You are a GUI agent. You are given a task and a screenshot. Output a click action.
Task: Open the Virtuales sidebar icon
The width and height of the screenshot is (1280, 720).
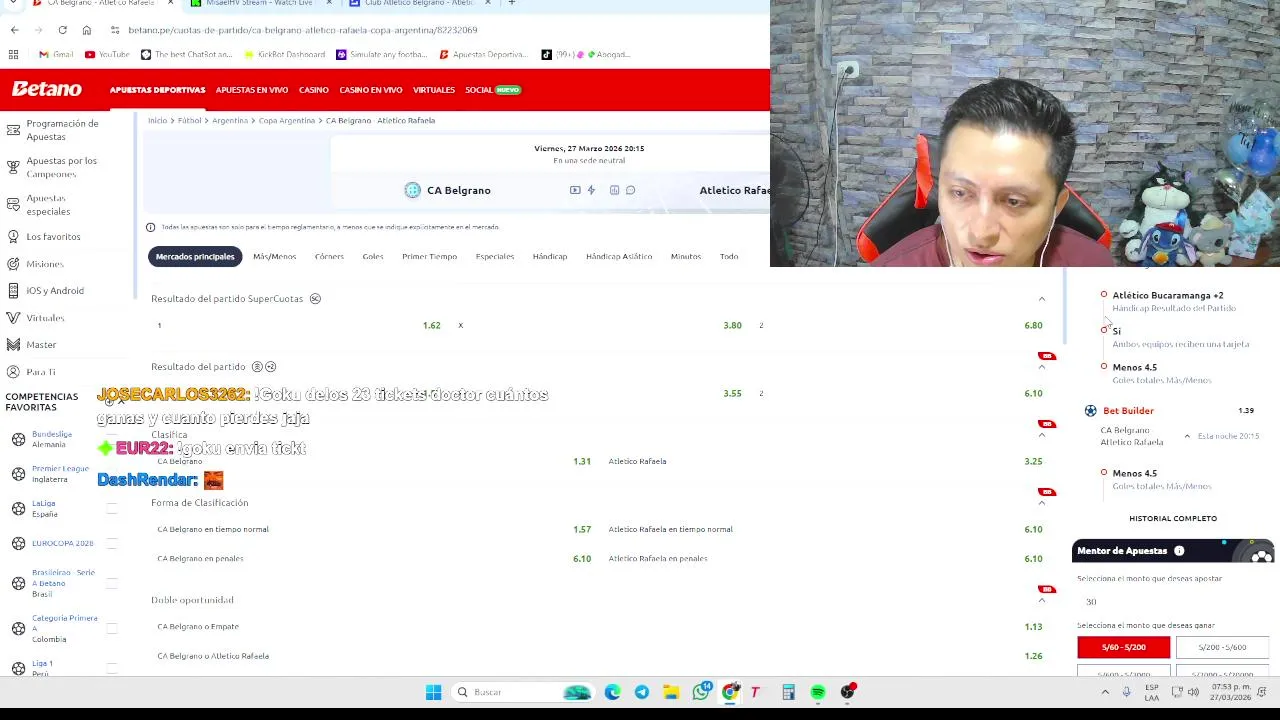[x=13, y=318]
